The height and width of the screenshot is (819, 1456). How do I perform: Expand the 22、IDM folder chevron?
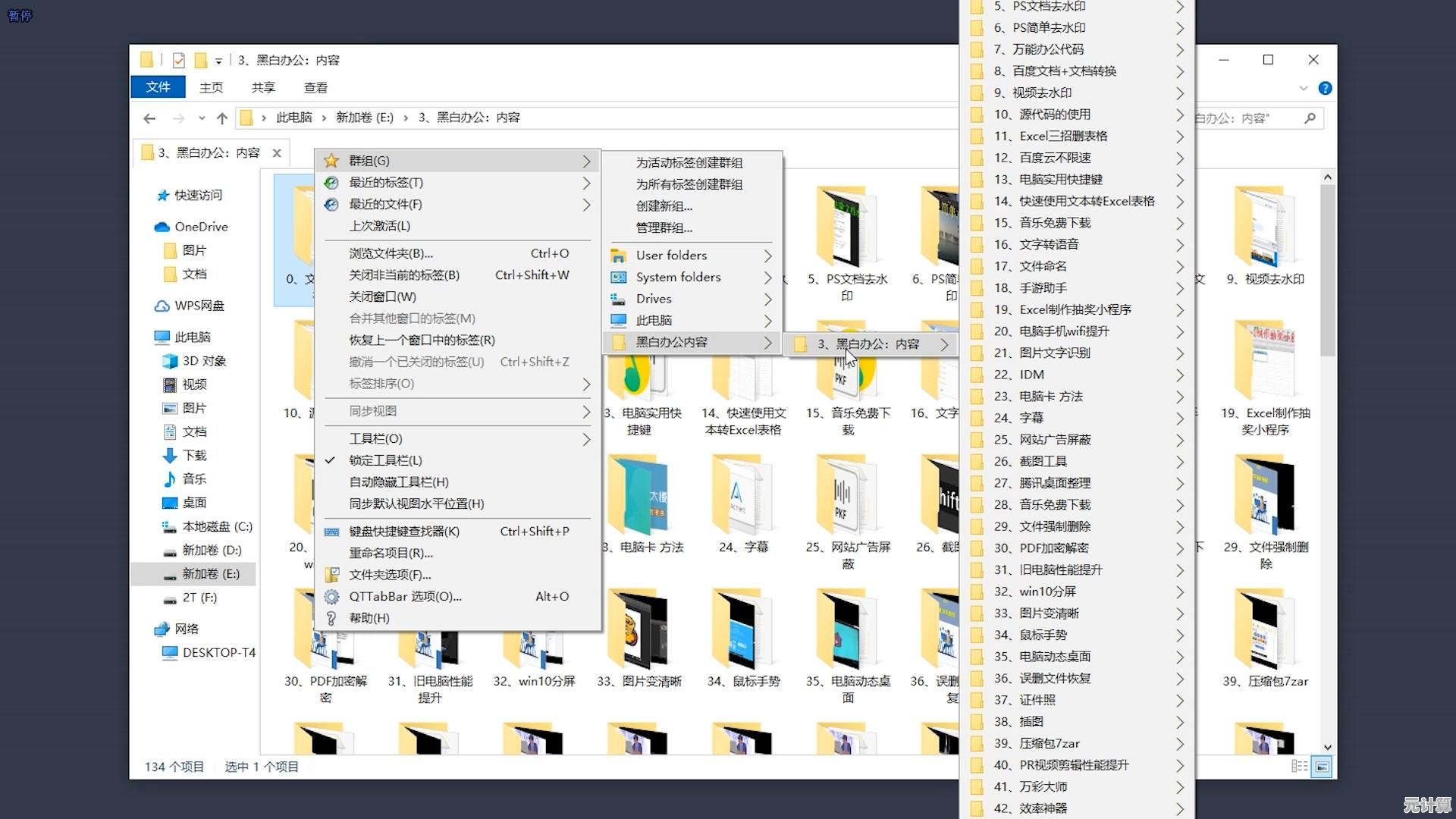1180,375
